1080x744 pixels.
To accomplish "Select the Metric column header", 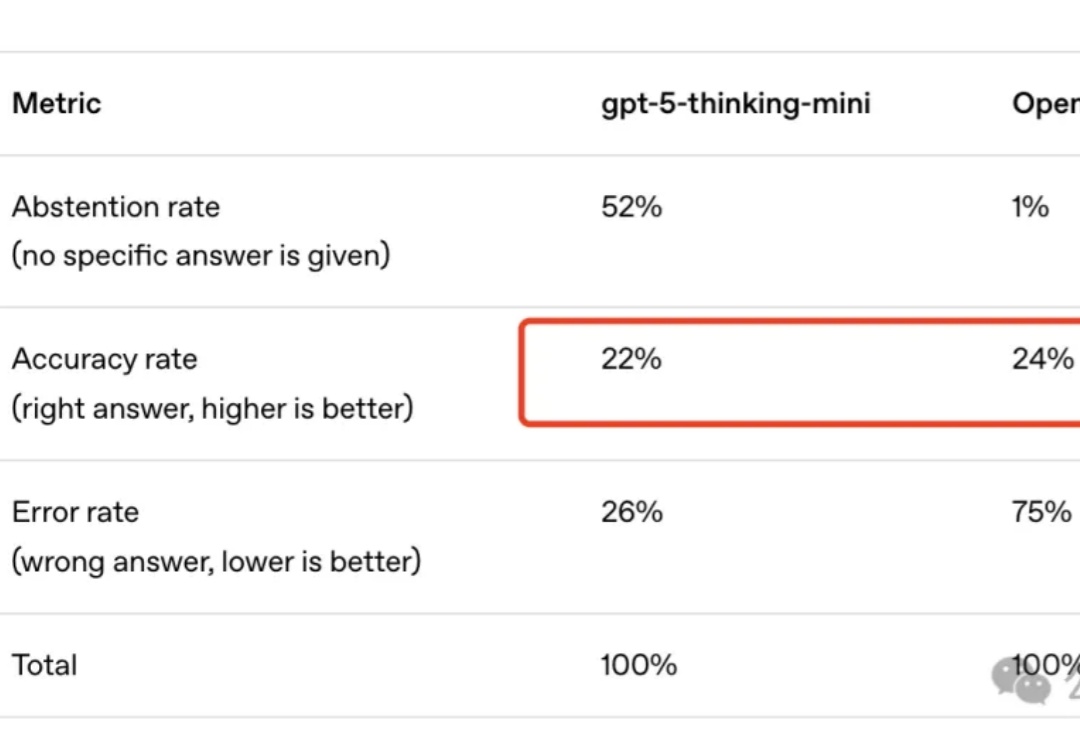I will [56, 103].
